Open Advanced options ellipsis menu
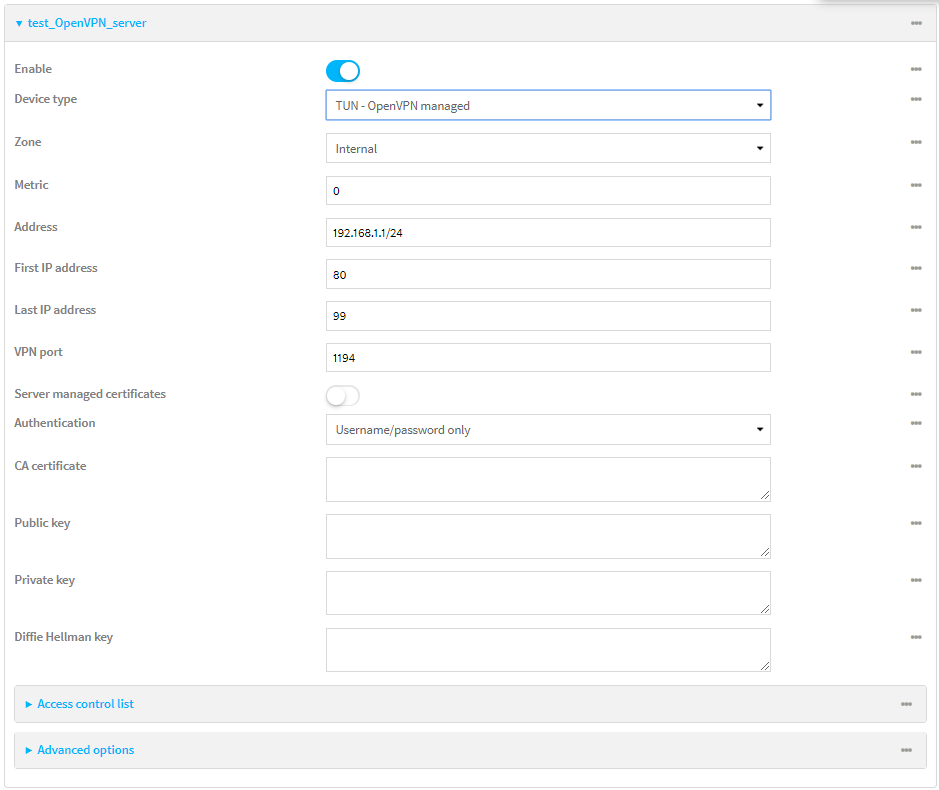Image resolution: width=939 pixels, height=790 pixels. [905, 750]
